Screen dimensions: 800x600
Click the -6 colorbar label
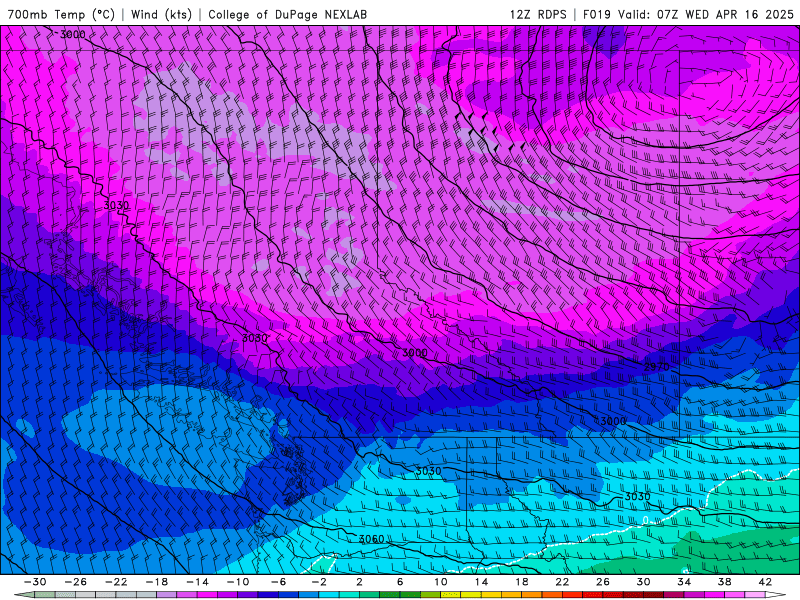click(x=278, y=582)
